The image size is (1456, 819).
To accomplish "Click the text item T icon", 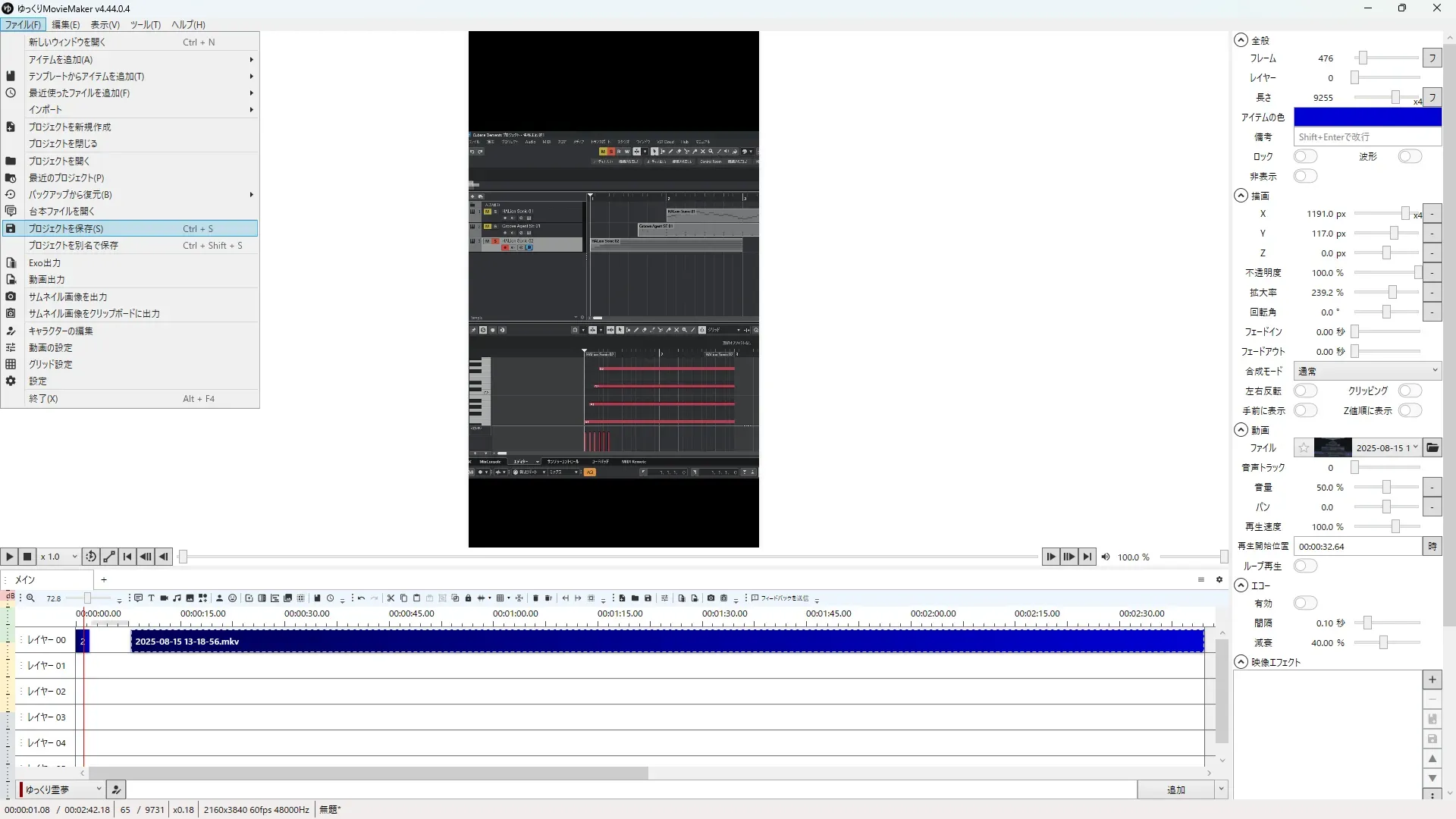I will tap(151, 598).
